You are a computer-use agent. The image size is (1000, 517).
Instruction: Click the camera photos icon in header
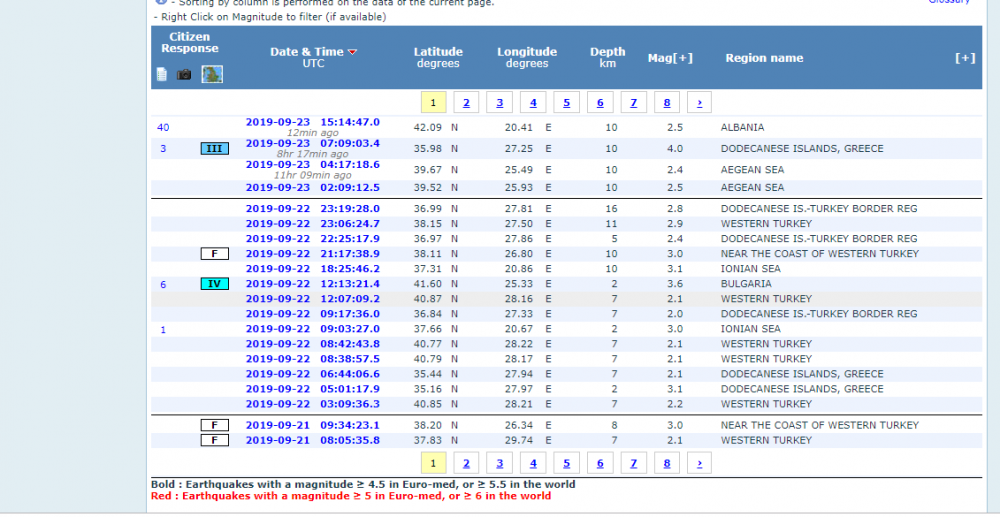click(184, 74)
